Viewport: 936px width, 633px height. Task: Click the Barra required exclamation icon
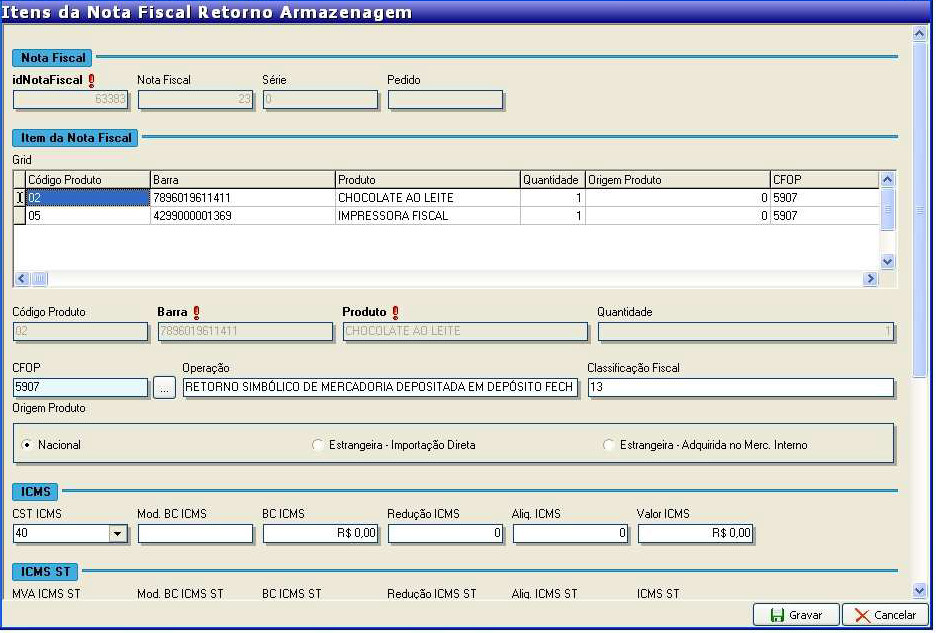(196, 312)
